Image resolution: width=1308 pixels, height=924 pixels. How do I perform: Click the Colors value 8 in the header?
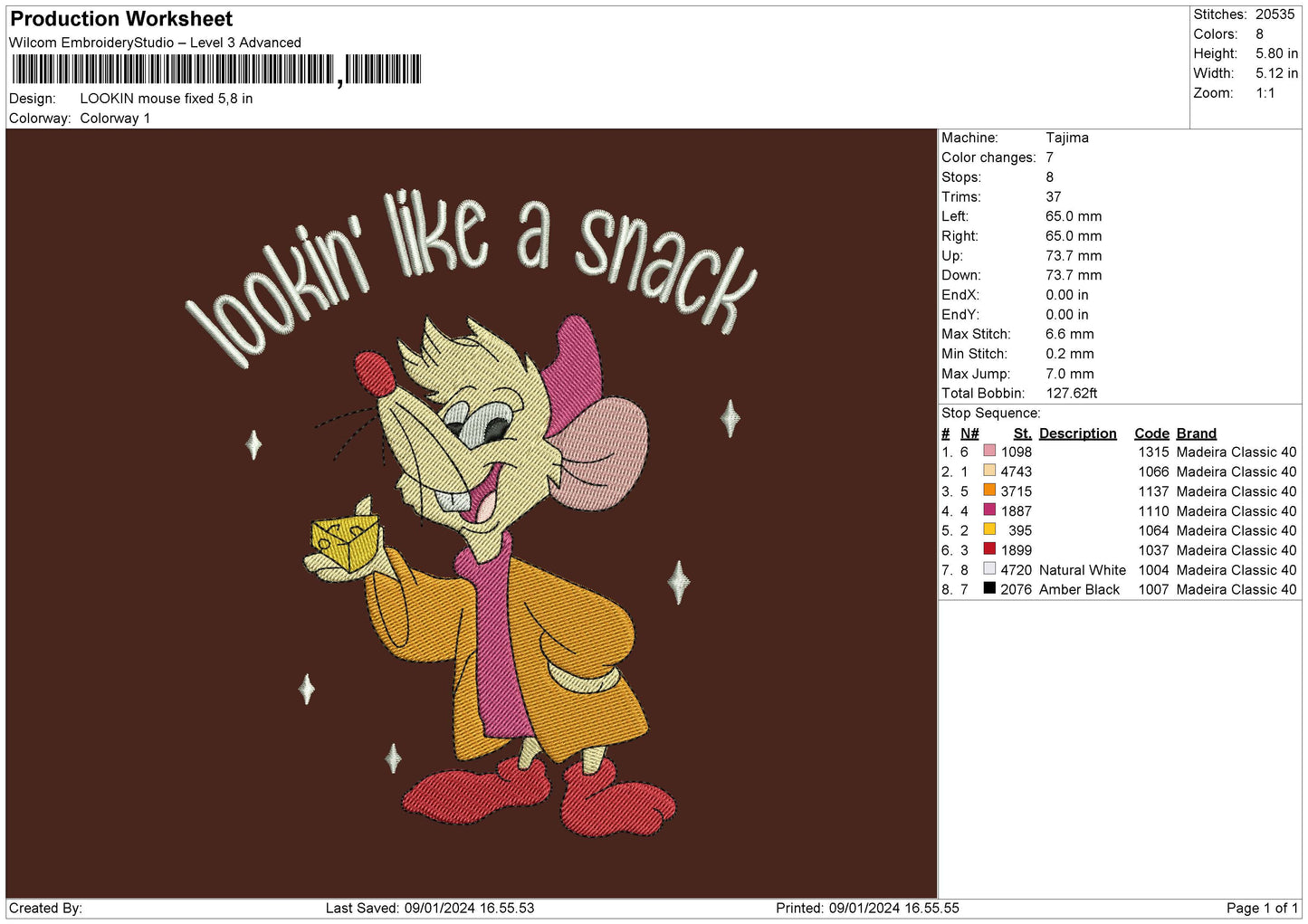pos(1260,34)
